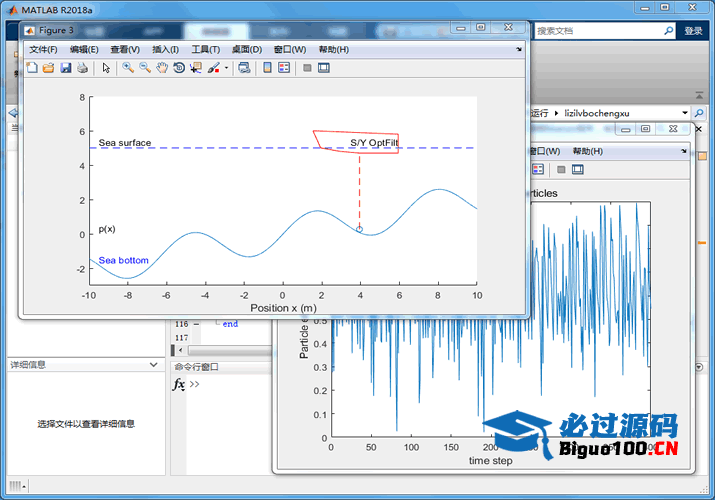Click the 登录 sign-in button

[x=693, y=31]
